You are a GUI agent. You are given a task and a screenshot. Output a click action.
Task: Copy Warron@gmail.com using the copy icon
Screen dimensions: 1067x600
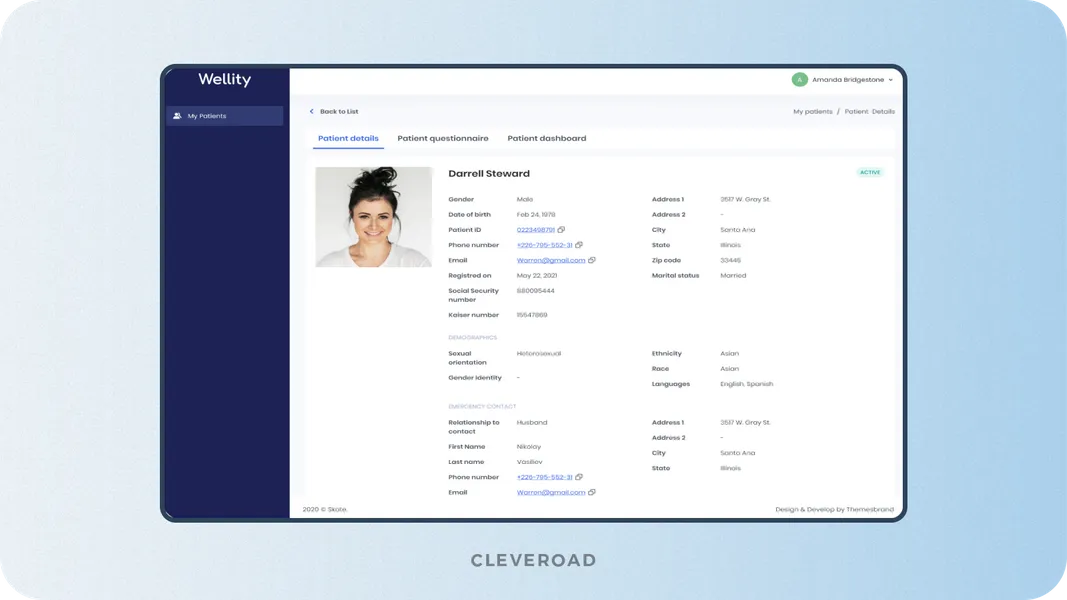click(x=591, y=260)
